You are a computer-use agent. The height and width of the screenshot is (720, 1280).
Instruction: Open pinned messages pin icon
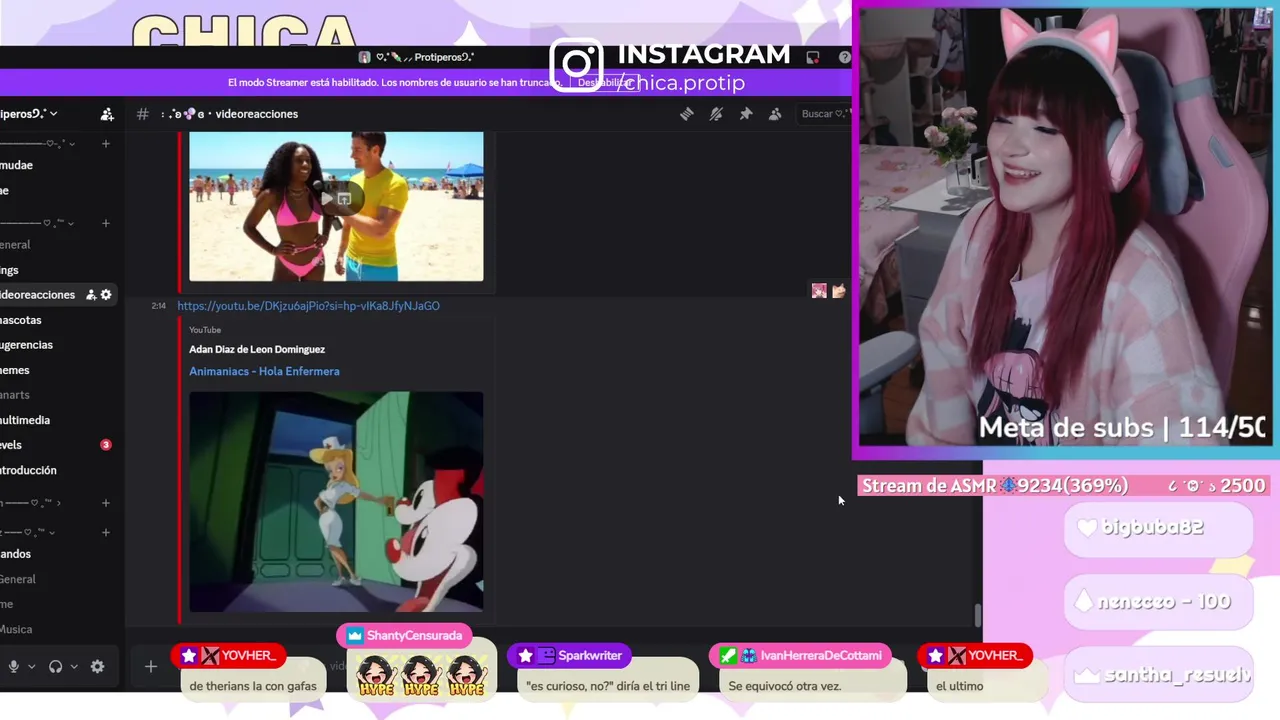tap(746, 114)
